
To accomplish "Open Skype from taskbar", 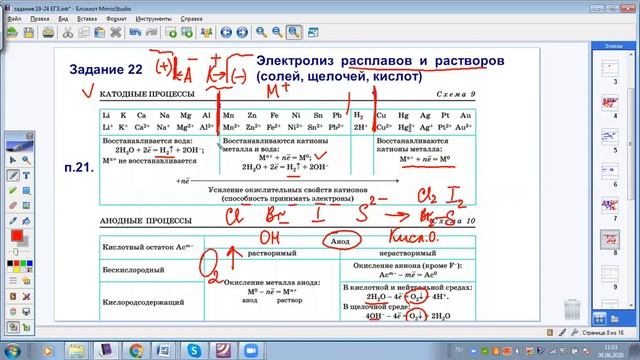I will 194,351.
